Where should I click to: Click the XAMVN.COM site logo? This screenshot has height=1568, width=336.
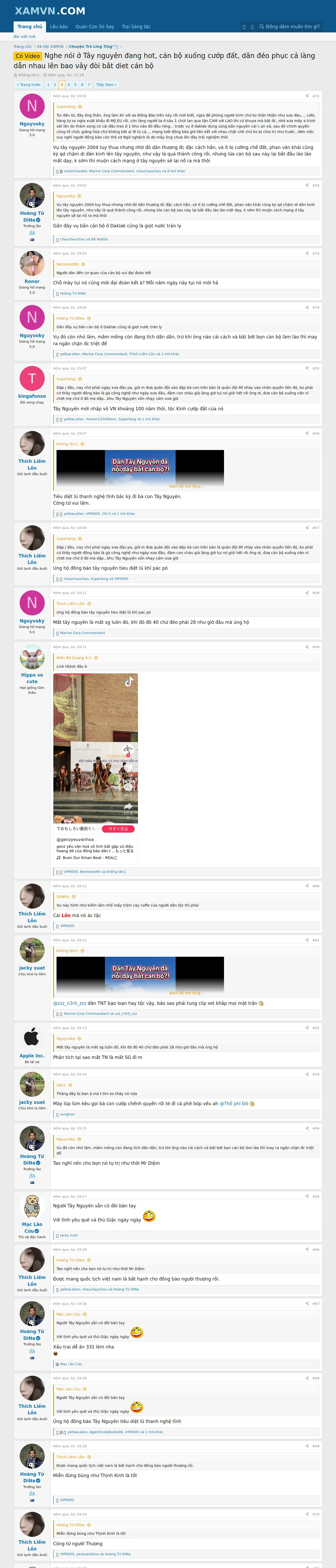(x=50, y=11)
